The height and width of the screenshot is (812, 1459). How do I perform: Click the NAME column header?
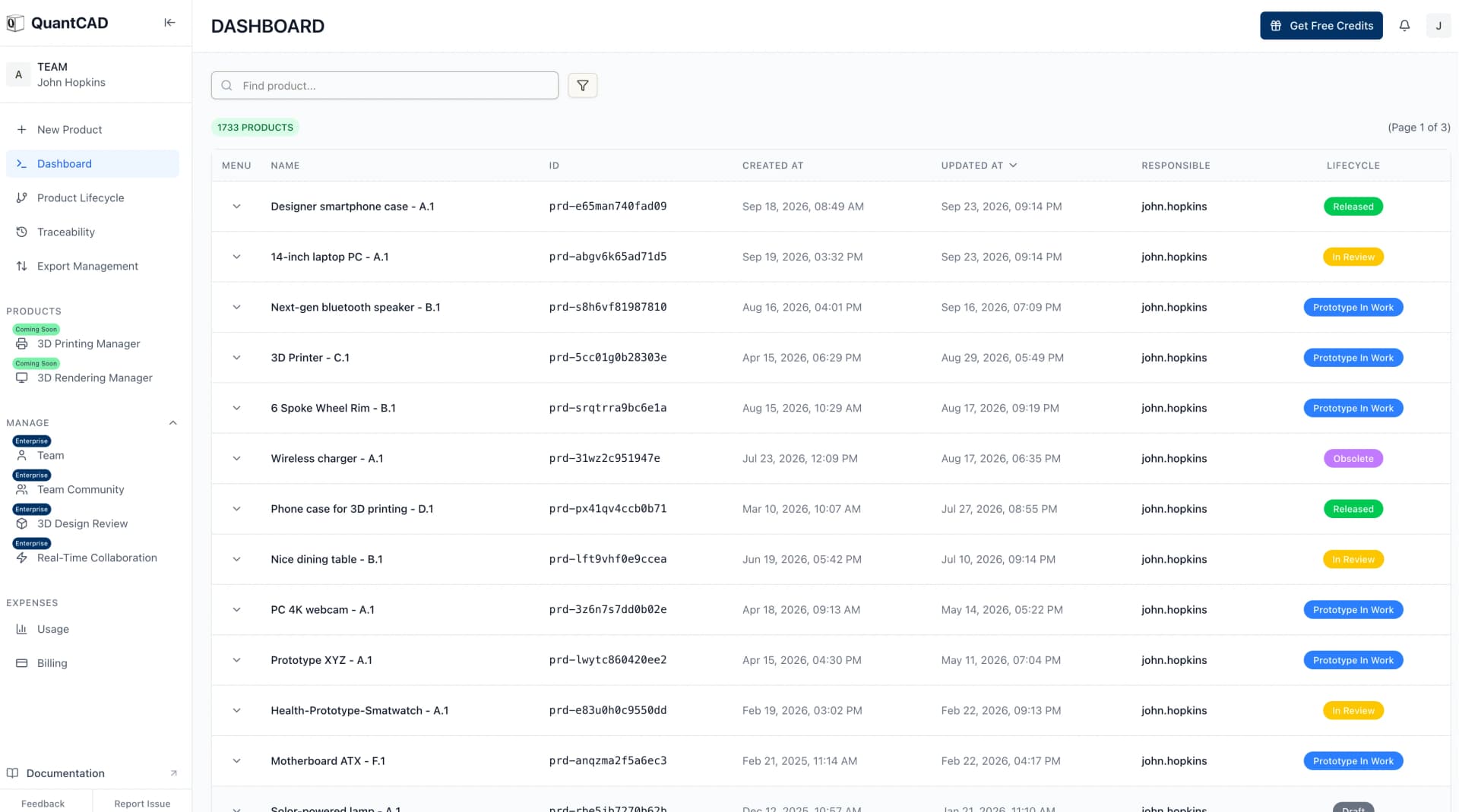[285, 166]
